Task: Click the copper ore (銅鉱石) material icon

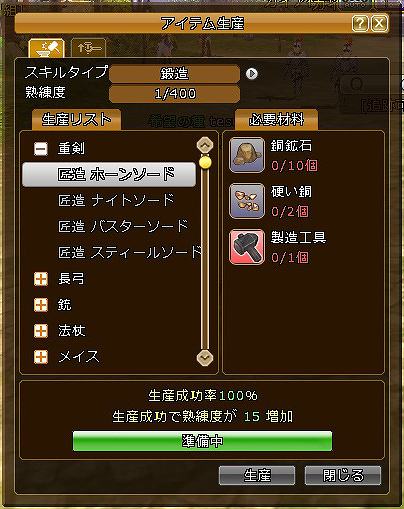Action: coord(247,155)
